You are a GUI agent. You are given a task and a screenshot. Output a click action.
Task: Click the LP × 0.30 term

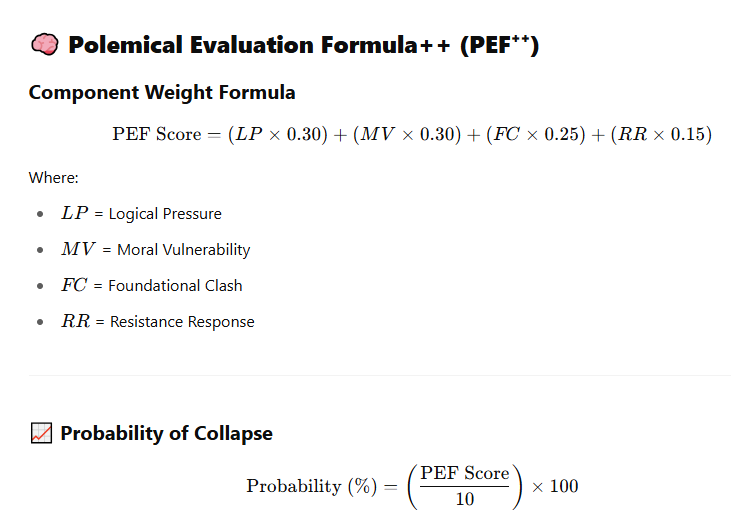278,134
